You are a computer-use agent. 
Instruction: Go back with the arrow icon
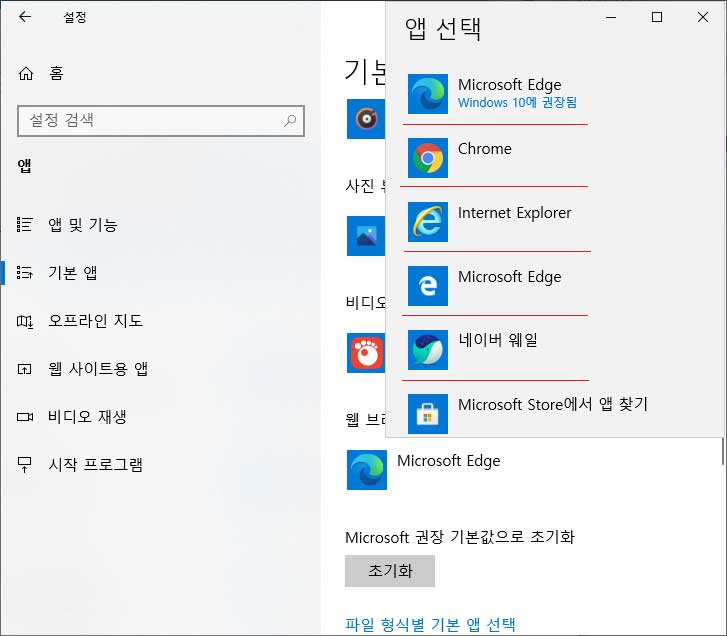(x=25, y=17)
